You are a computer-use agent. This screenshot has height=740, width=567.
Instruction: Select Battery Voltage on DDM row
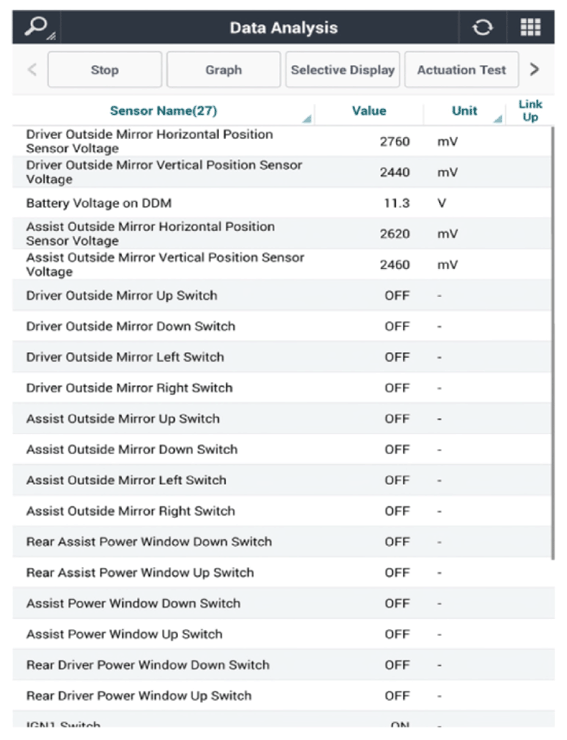tap(282, 203)
